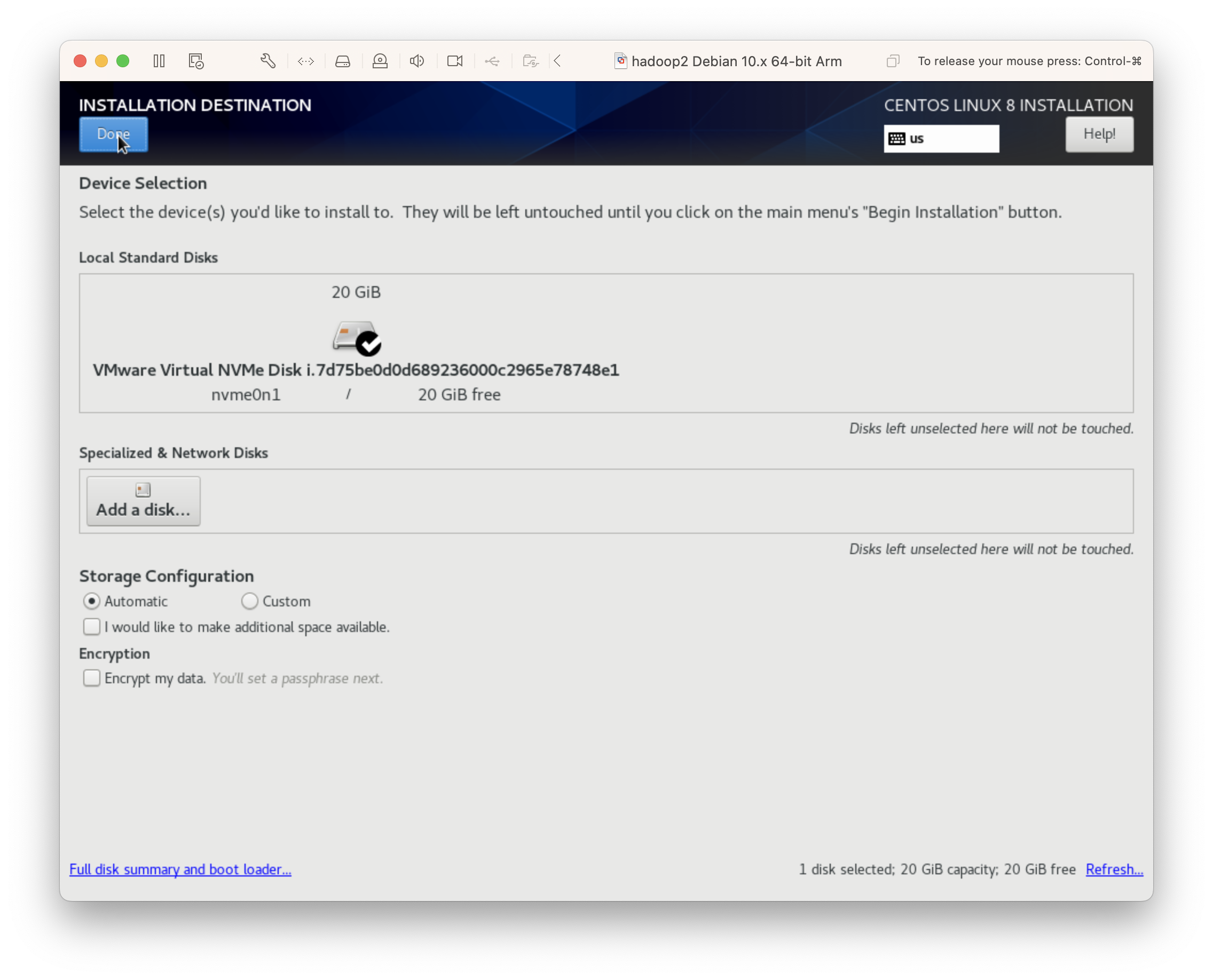1213x980 pixels.
Task: Click the shared folders icon
Action: tap(530, 61)
